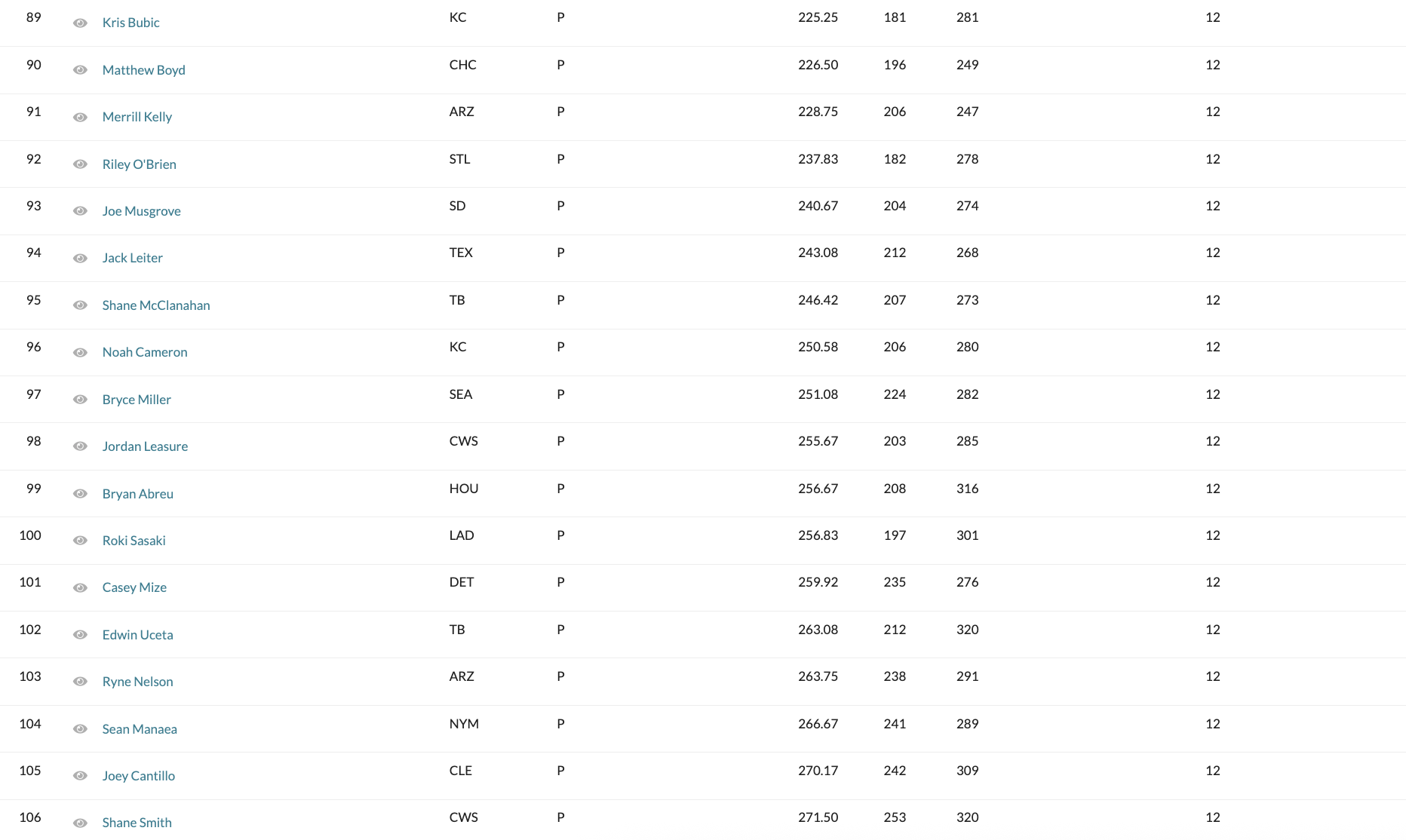
Task: Click the eye icon beside Riley O'Brien
Action: pos(80,164)
